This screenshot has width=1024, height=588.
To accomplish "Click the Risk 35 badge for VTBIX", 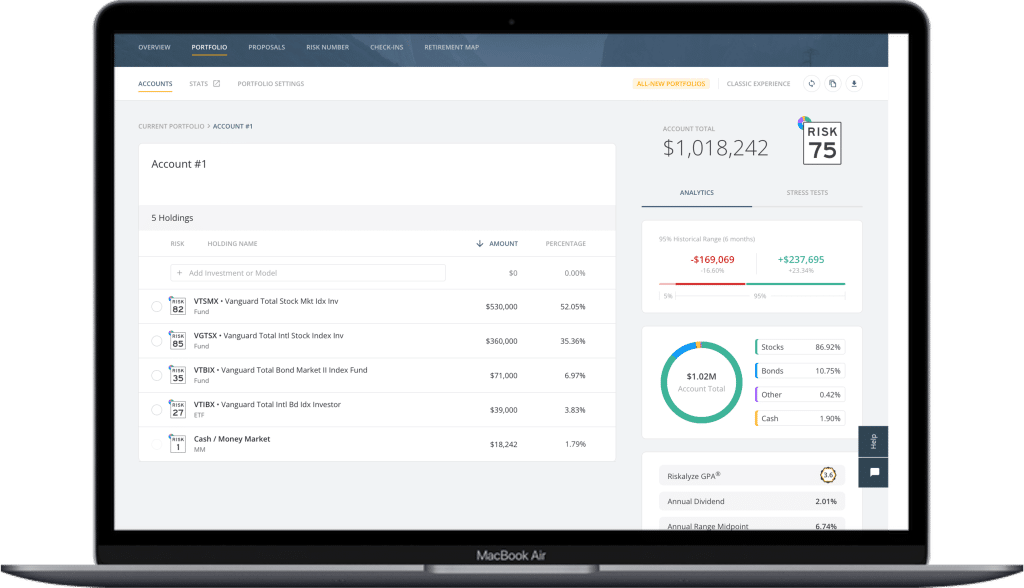I will click(178, 375).
